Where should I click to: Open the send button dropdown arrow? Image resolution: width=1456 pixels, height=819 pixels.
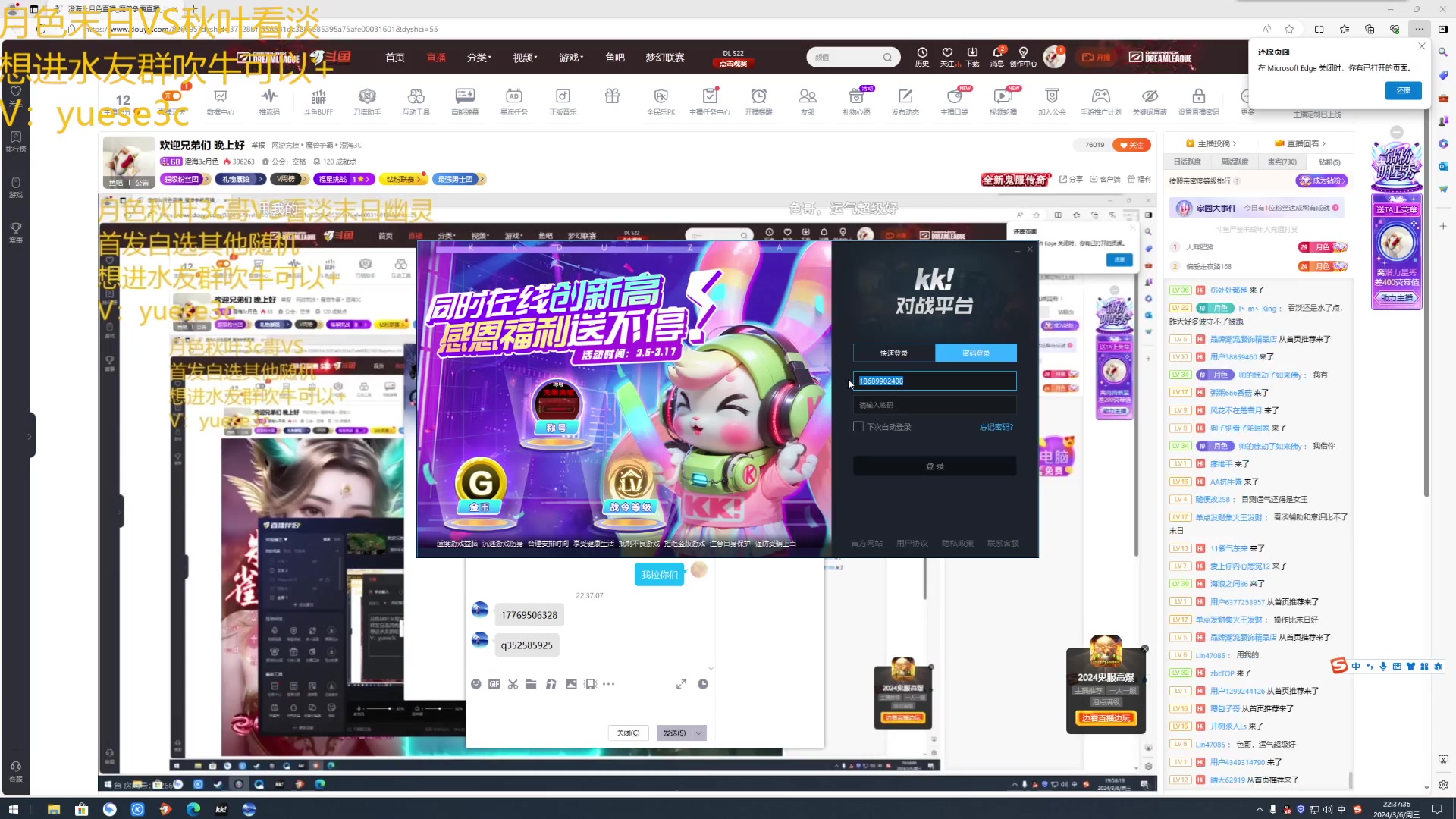coord(698,733)
